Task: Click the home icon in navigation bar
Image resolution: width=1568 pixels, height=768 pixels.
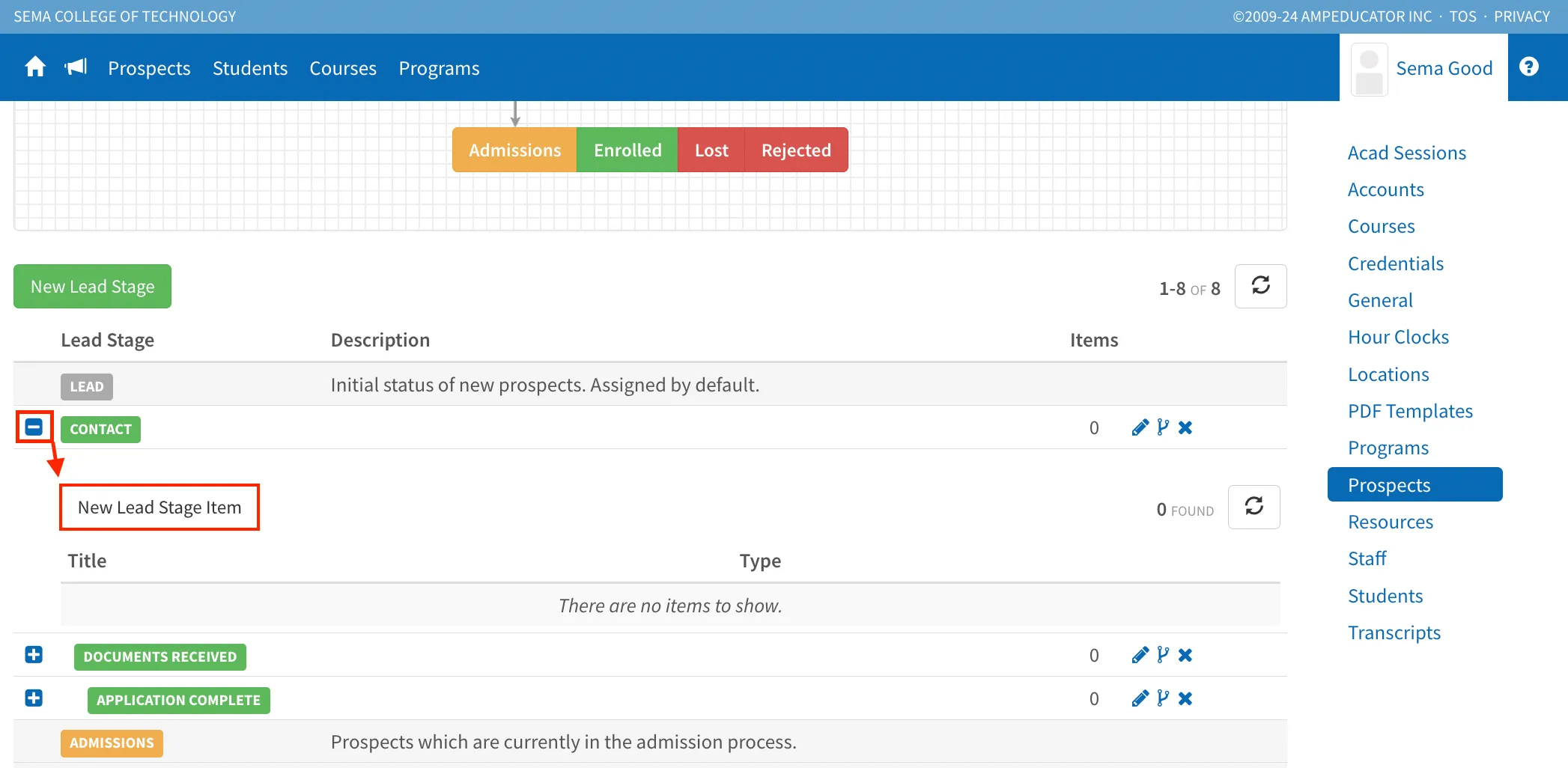Action: point(35,67)
